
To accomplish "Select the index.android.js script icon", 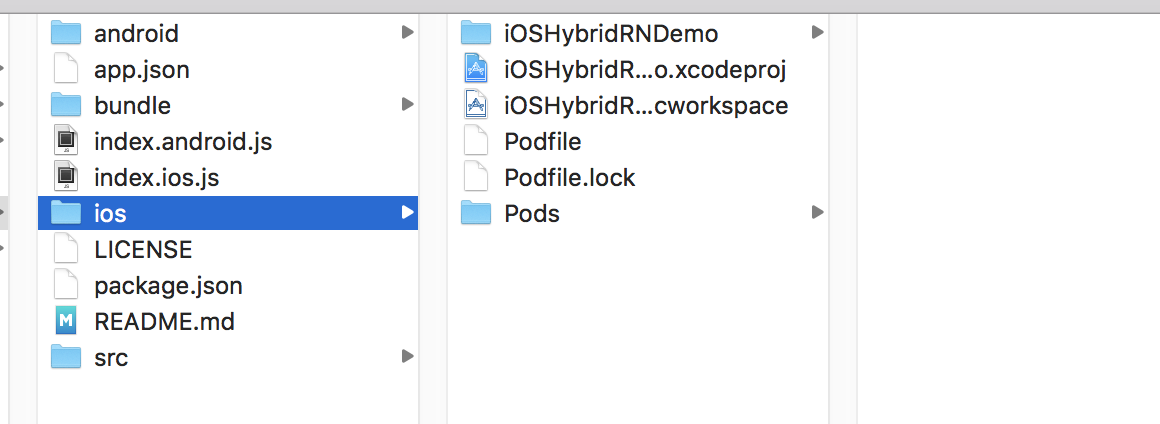I will (66, 141).
